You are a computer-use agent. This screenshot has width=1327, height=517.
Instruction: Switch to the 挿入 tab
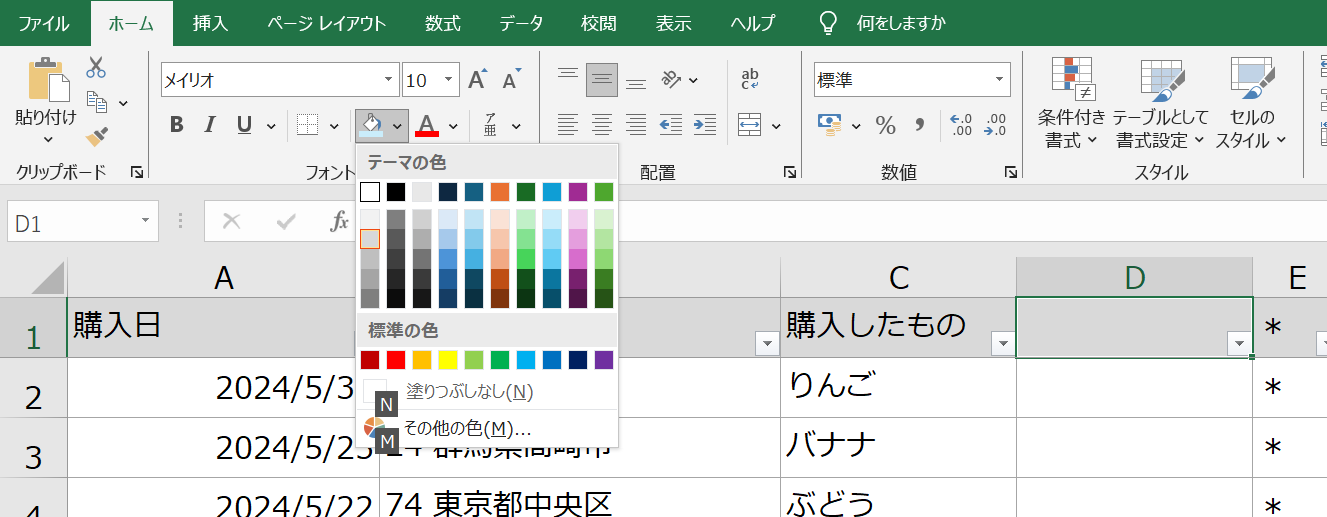coord(210,23)
